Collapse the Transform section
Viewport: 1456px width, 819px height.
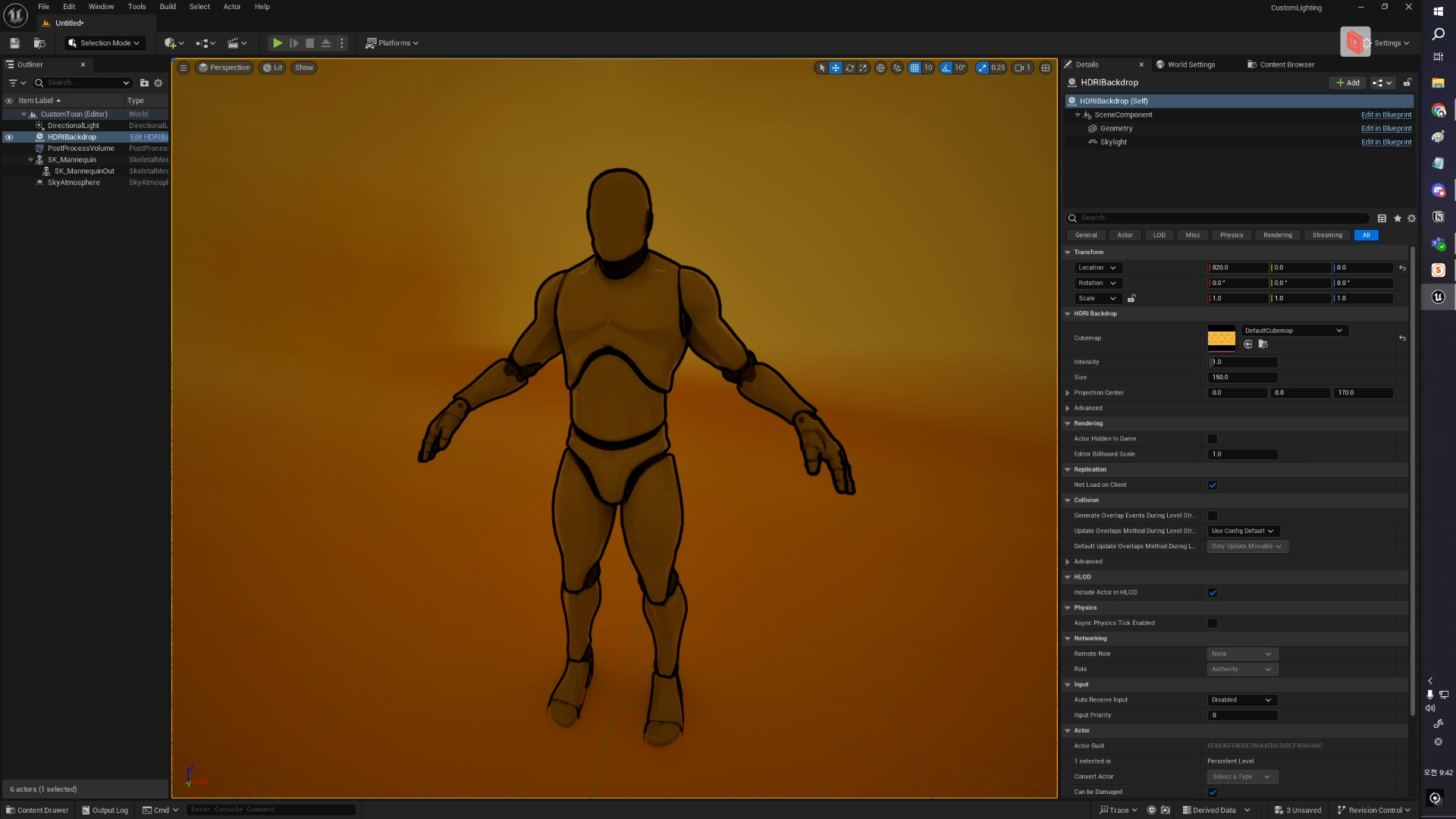(1068, 253)
